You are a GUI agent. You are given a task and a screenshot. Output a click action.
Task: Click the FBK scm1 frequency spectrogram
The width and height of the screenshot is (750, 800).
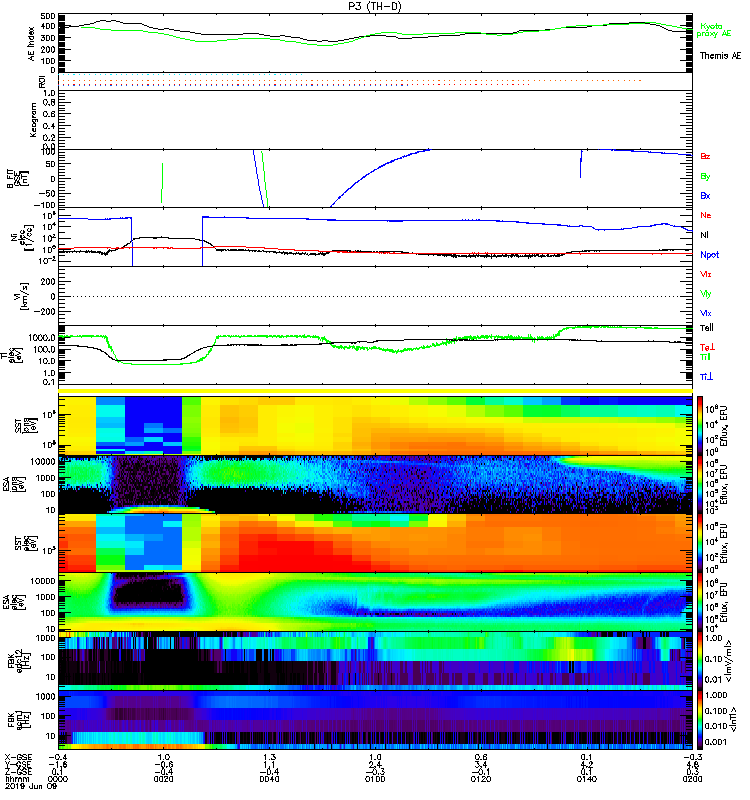pyautogui.click(x=375, y=721)
